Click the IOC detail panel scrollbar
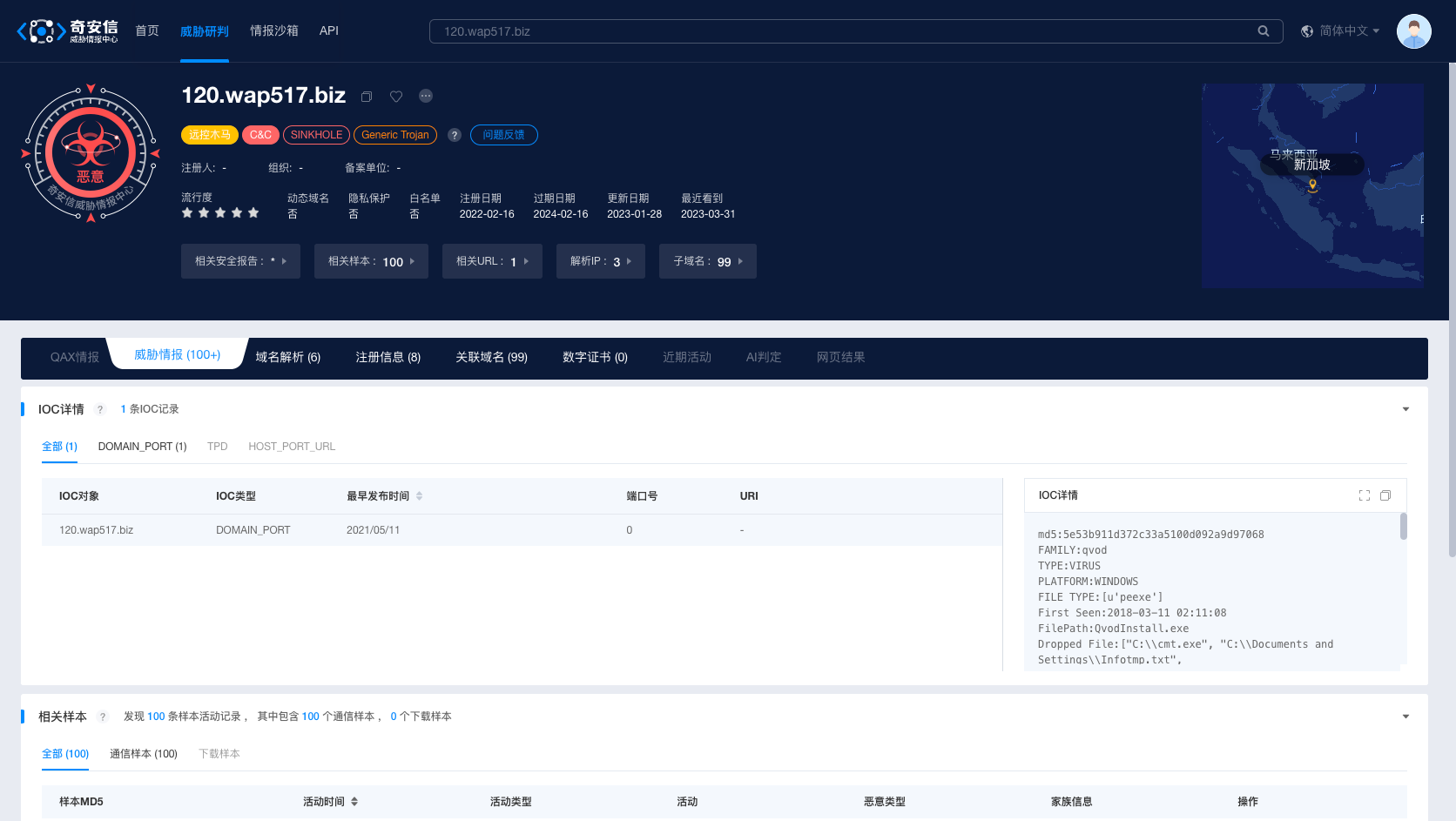 tap(1404, 526)
